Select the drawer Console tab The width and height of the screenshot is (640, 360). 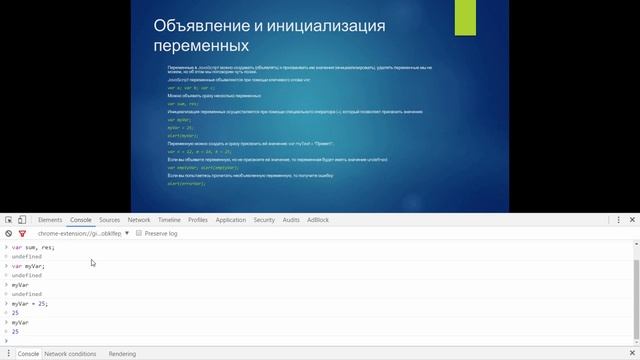pyautogui.click(x=28, y=353)
